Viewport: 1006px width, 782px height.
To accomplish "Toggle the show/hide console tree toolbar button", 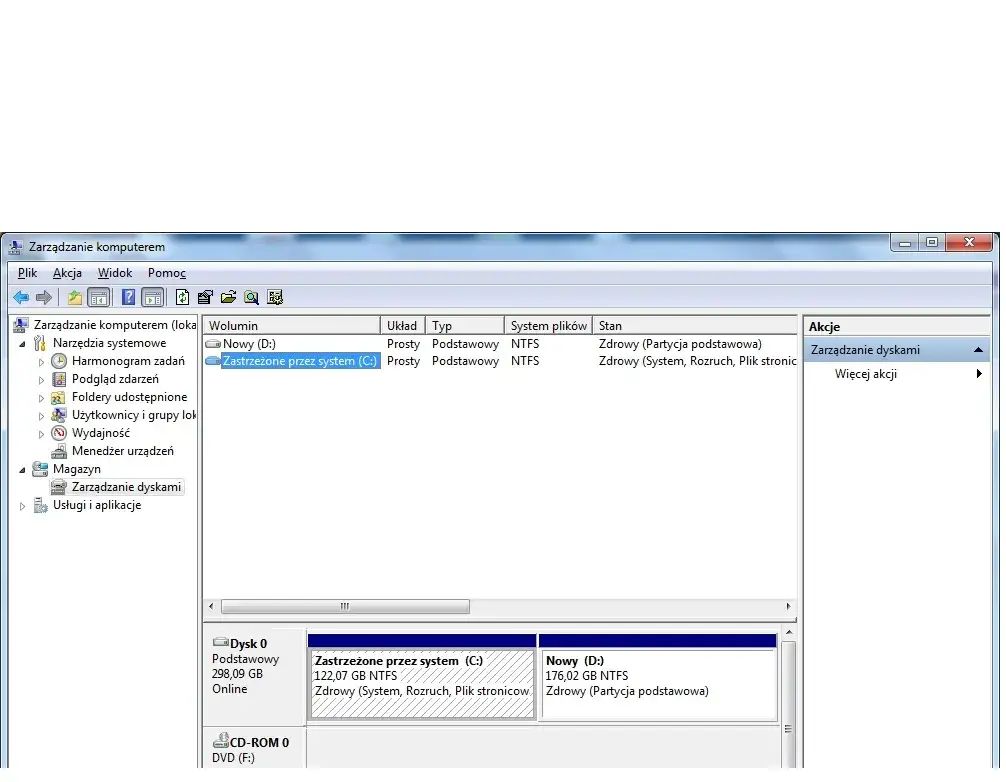I will [98, 297].
